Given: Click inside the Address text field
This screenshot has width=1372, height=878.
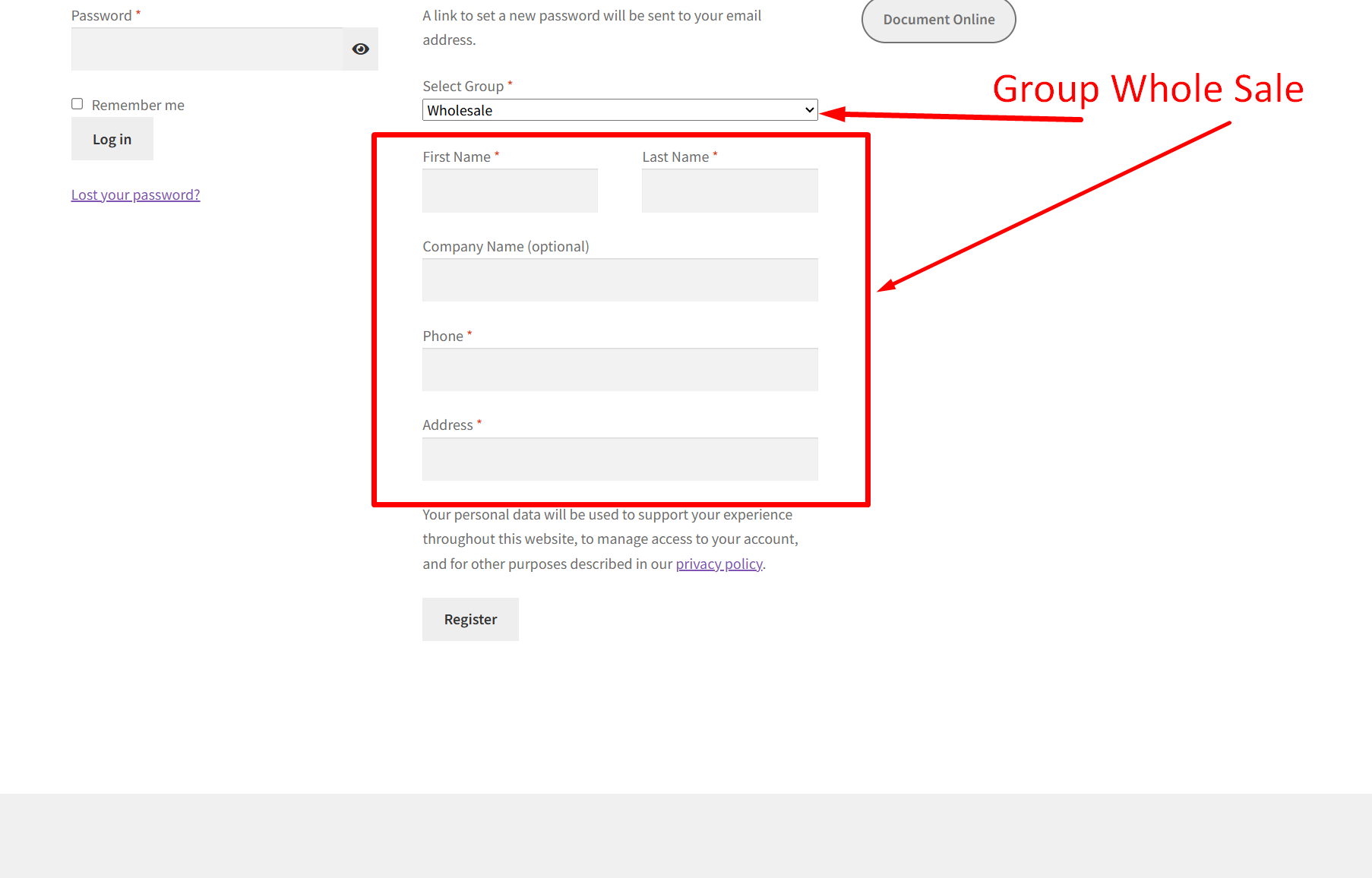Looking at the screenshot, I should (x=619, y=459).
